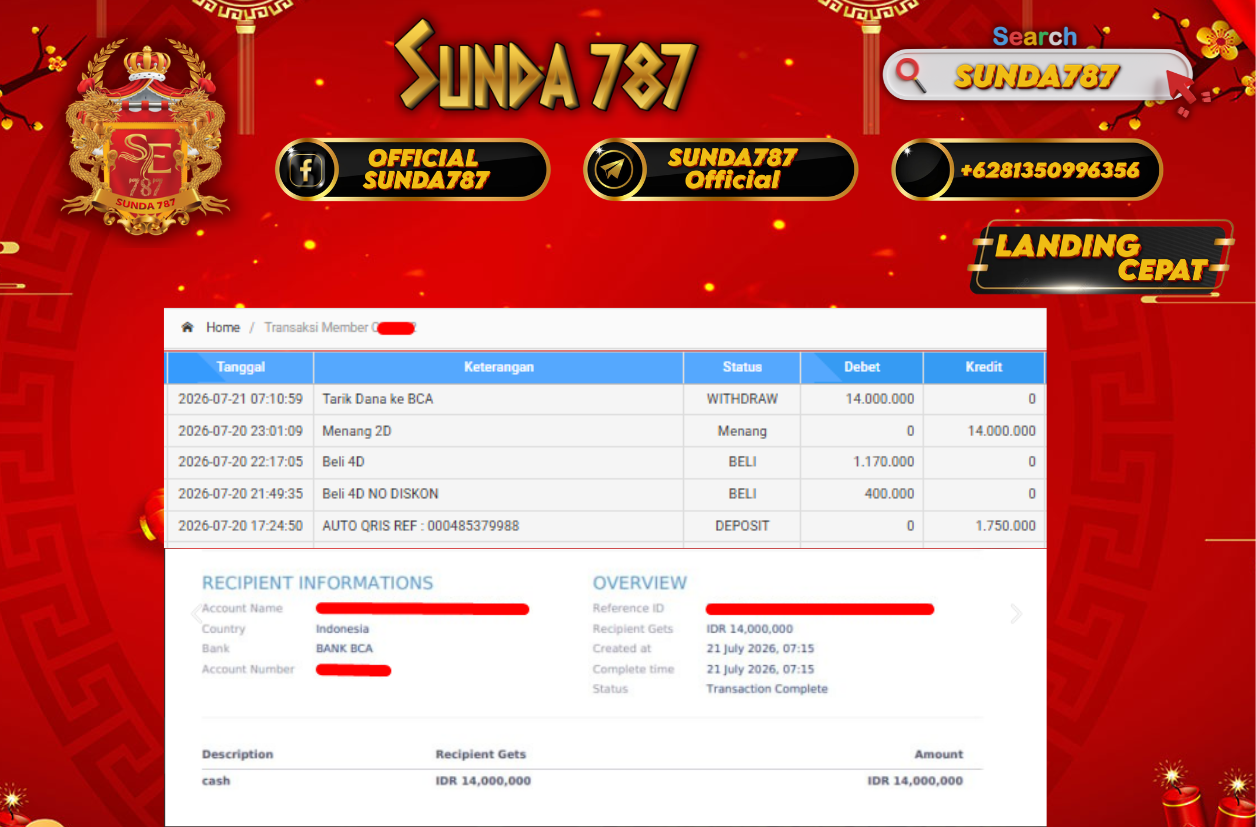1256x827 pixels.
Task: Click the 14.000.000 debet cell
Action: (862, 399)
